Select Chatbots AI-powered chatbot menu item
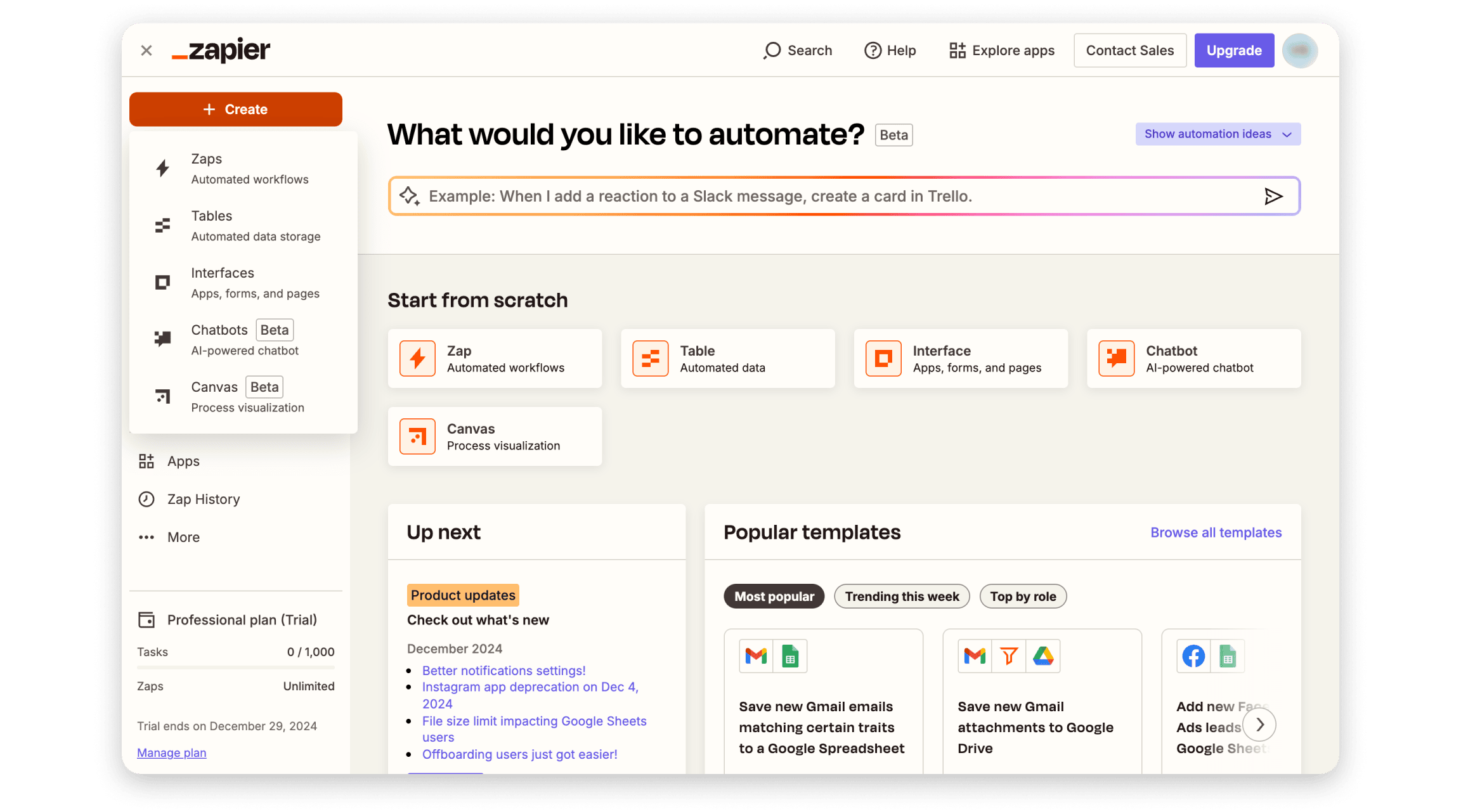Image resolution: width=1461 pixels, height=812 pixels. (243, 339)
